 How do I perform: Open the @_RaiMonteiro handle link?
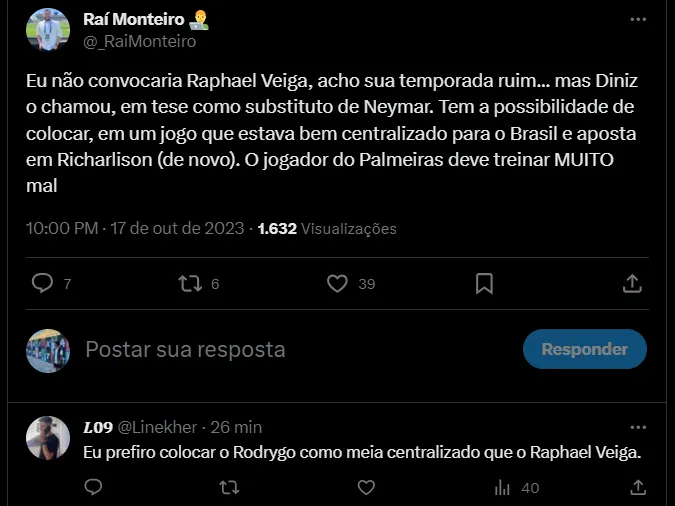139,41
